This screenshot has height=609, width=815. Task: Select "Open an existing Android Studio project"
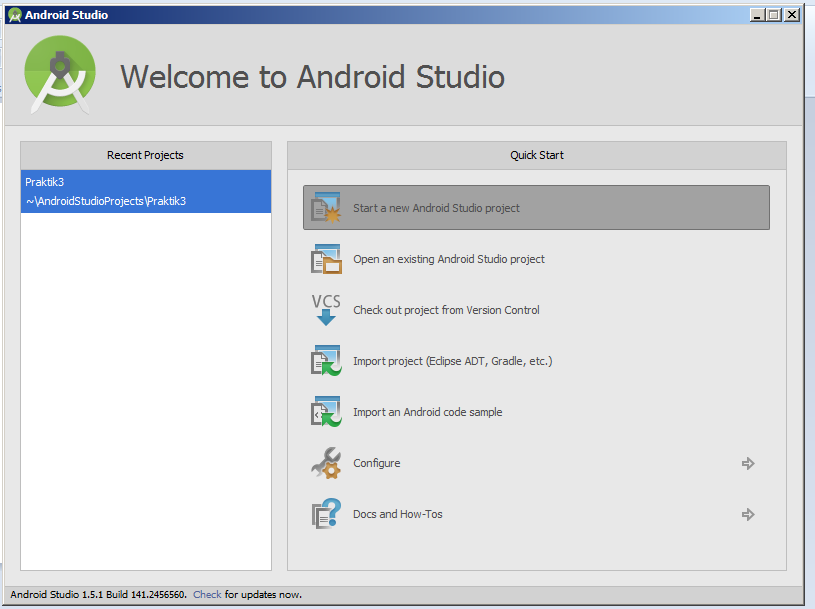point(448,258)
